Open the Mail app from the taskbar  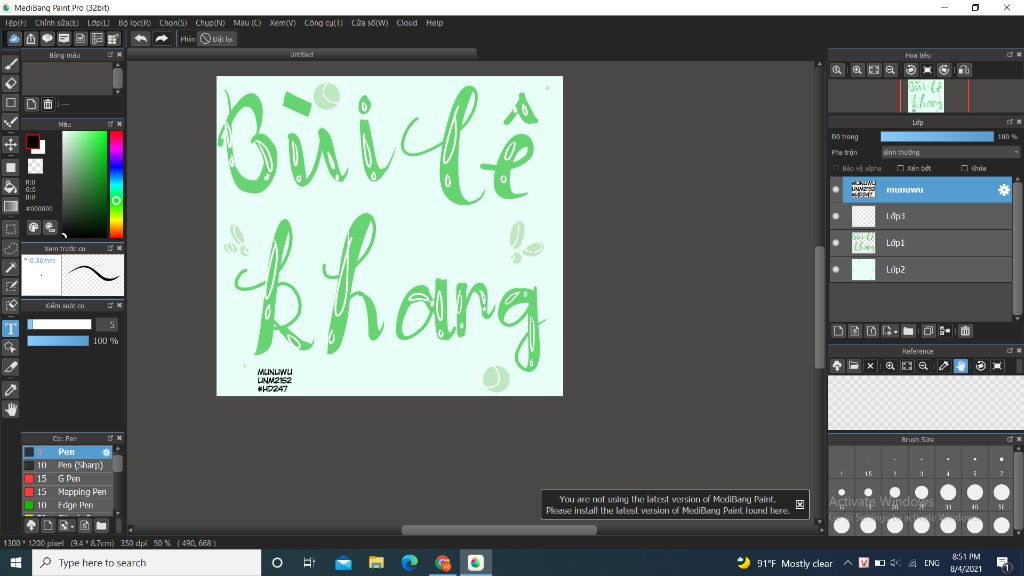click(343, 563)
